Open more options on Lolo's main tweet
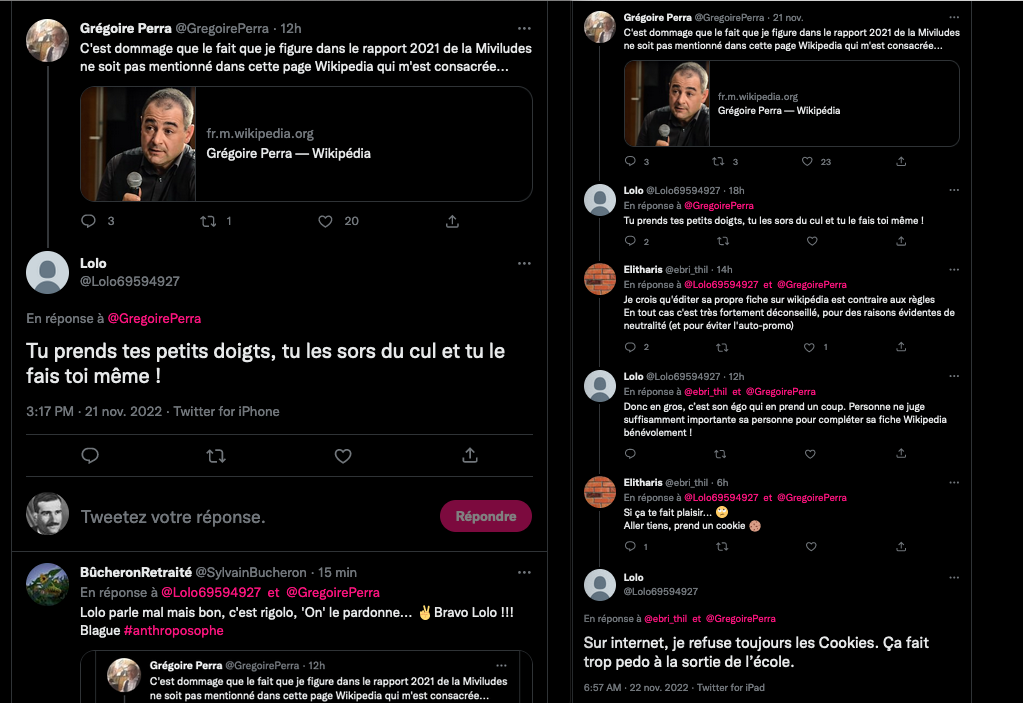 point(524,264)
